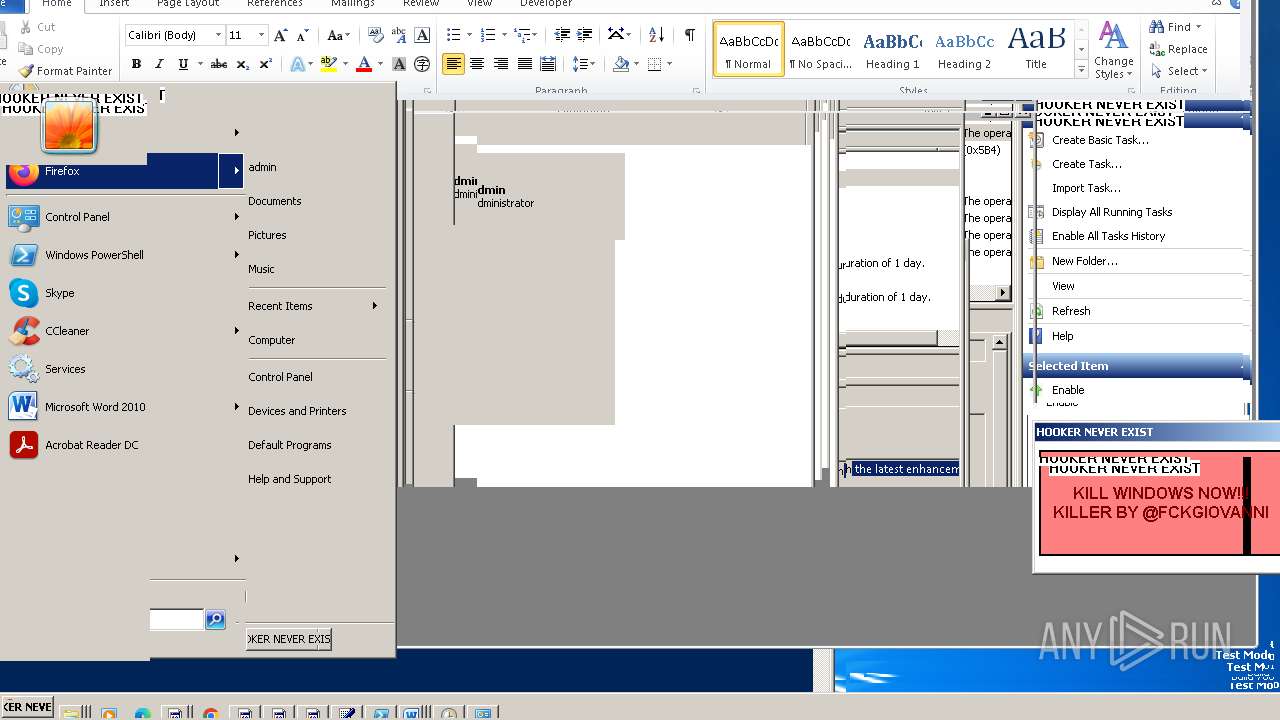Open Services from Start menu
The height and width of the screenshot is (720, 1280).
click(65, 369)
